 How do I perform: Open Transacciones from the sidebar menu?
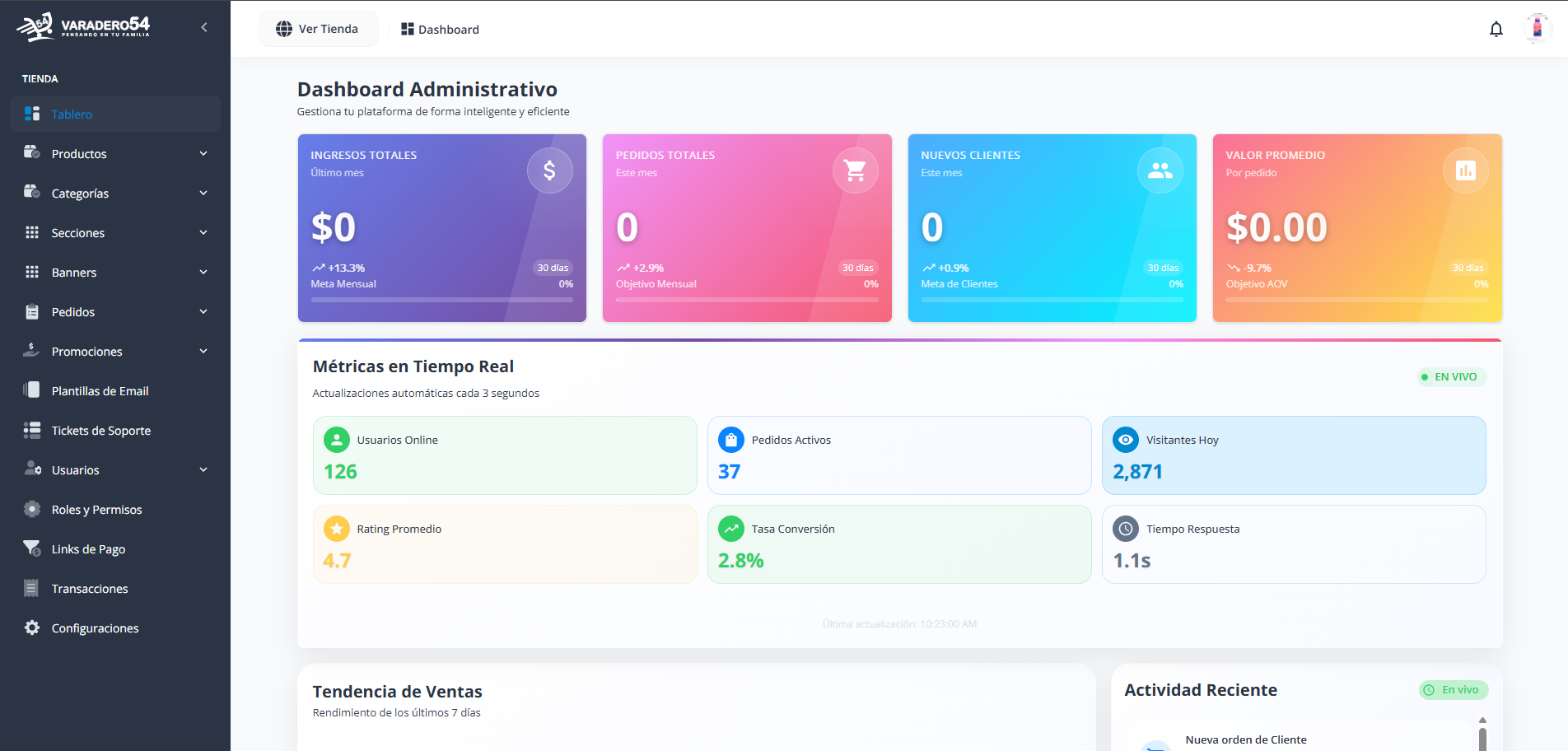tap(89, 588)
